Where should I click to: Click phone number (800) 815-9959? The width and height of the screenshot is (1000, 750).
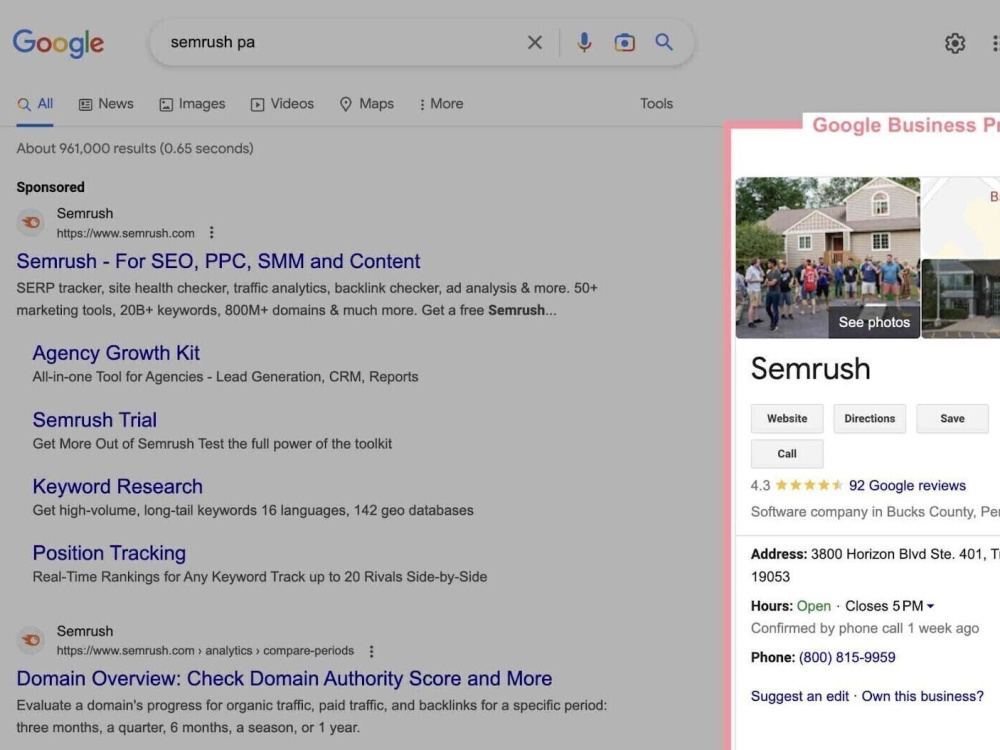847,658
